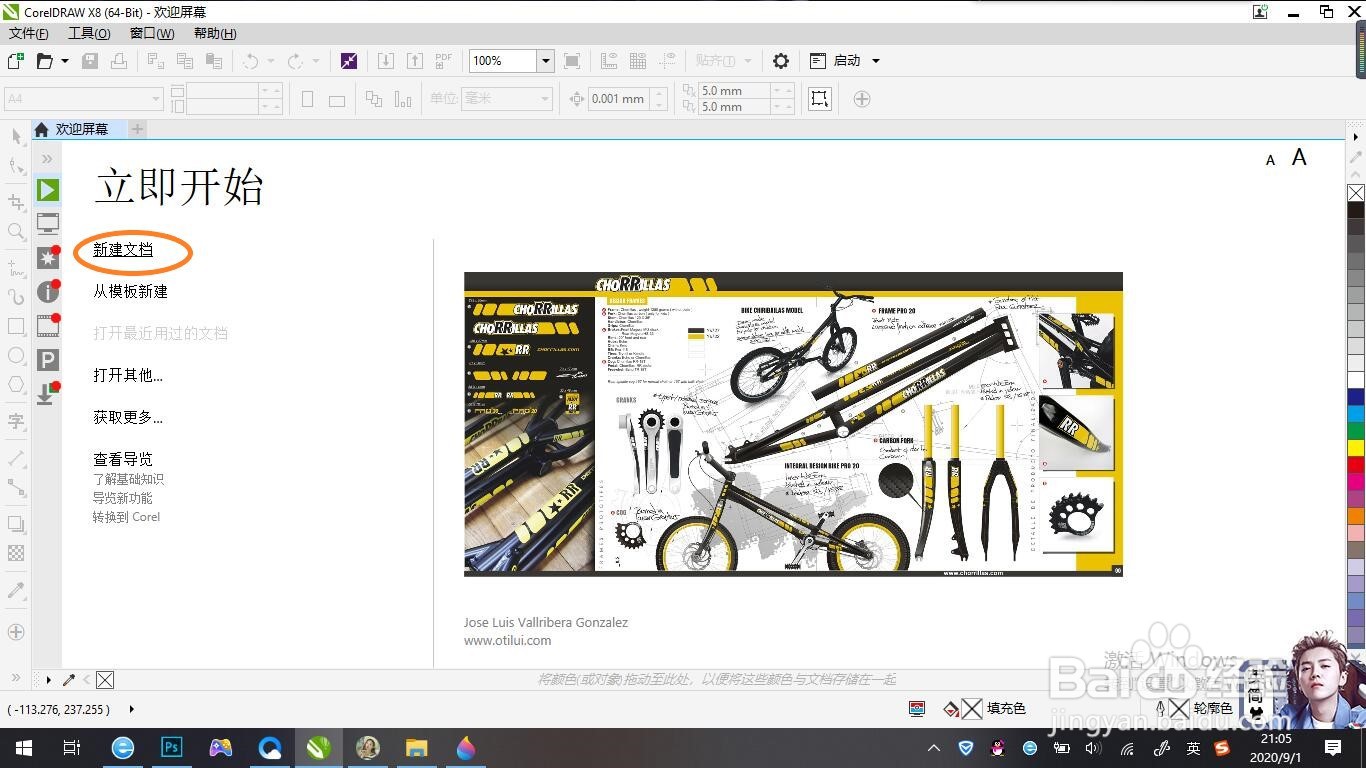Click the What's New starburst sidebar icon
1366x768 pixels.
pos(48,258)
